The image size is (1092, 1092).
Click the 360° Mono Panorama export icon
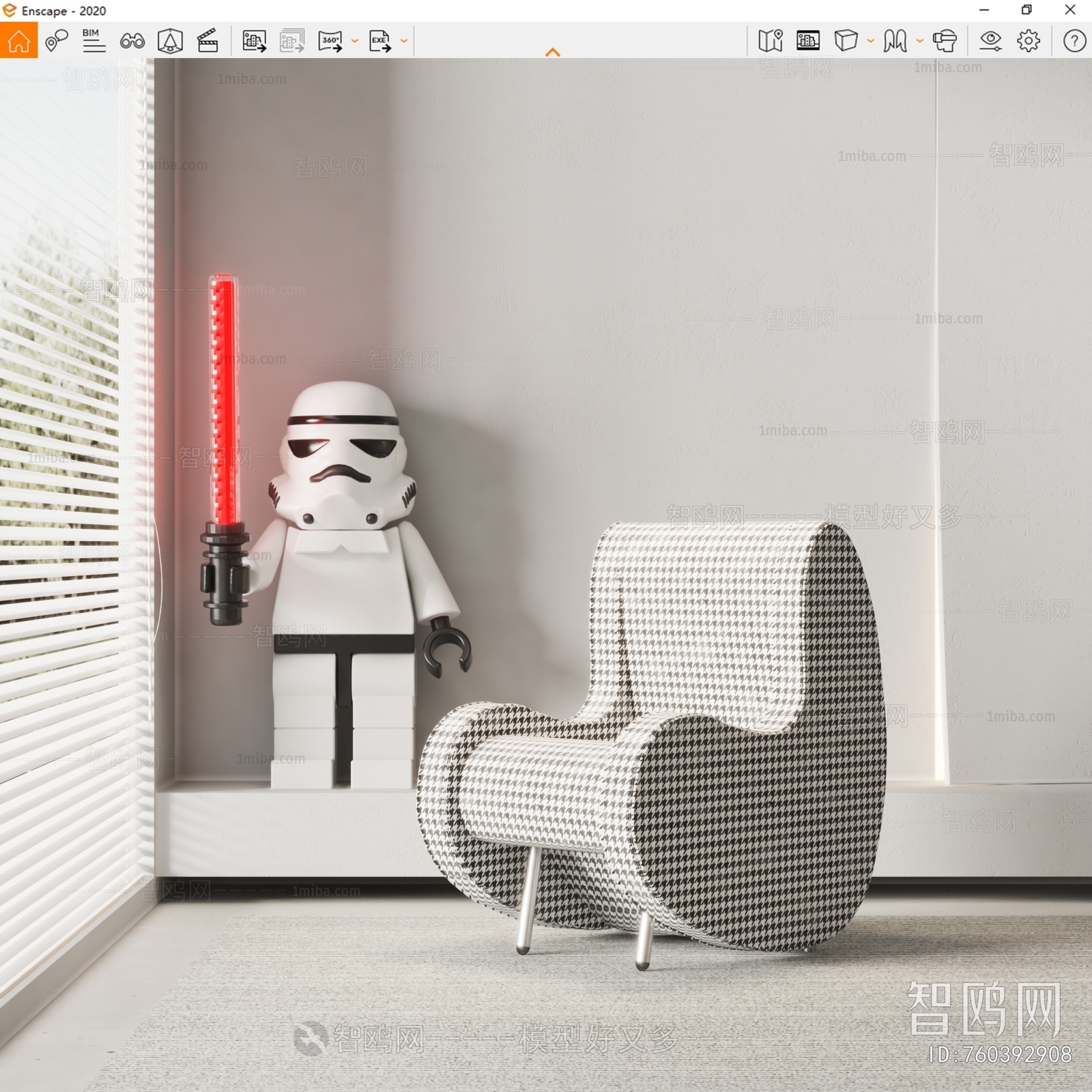point(330,41)
